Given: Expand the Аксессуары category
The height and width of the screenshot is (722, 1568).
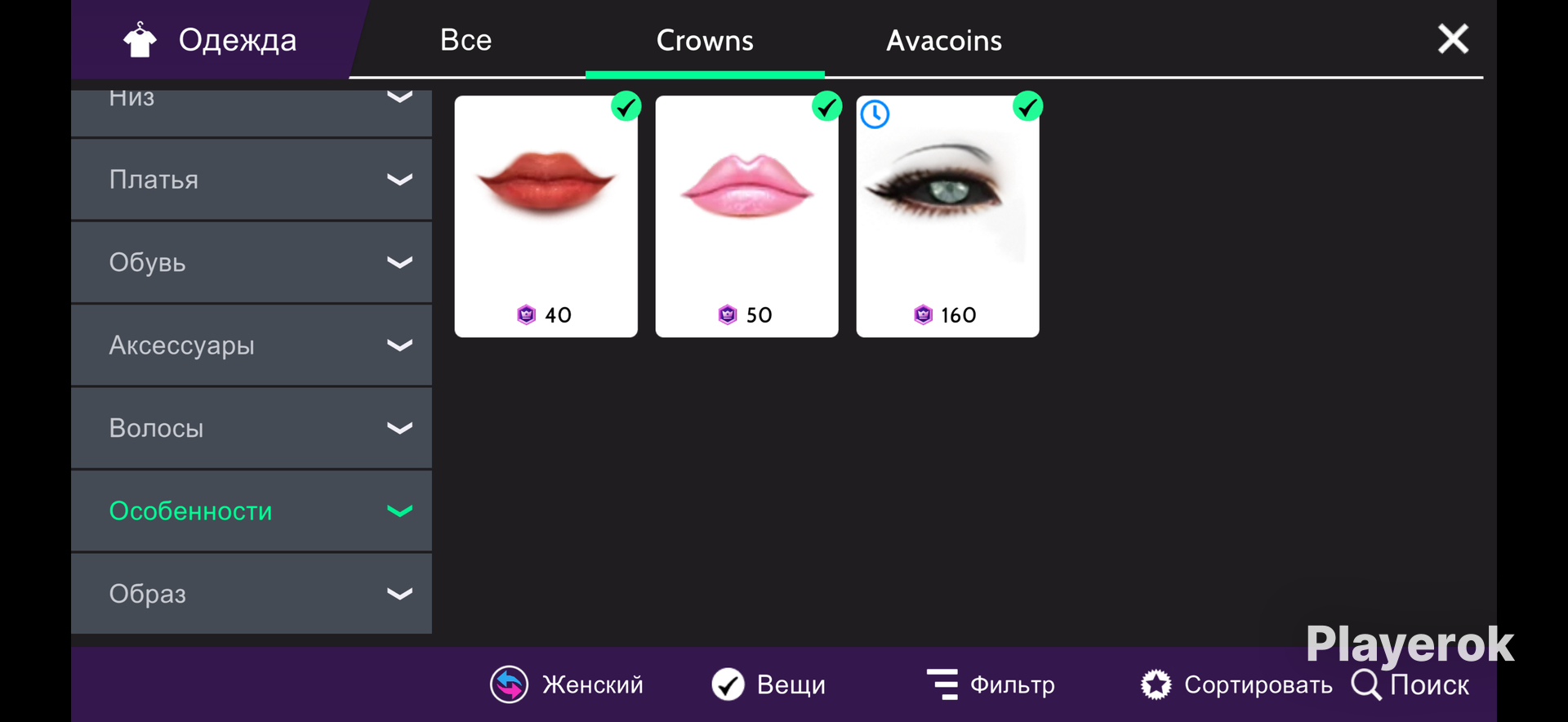Looking at the screenshot, I should click(252, 345).
